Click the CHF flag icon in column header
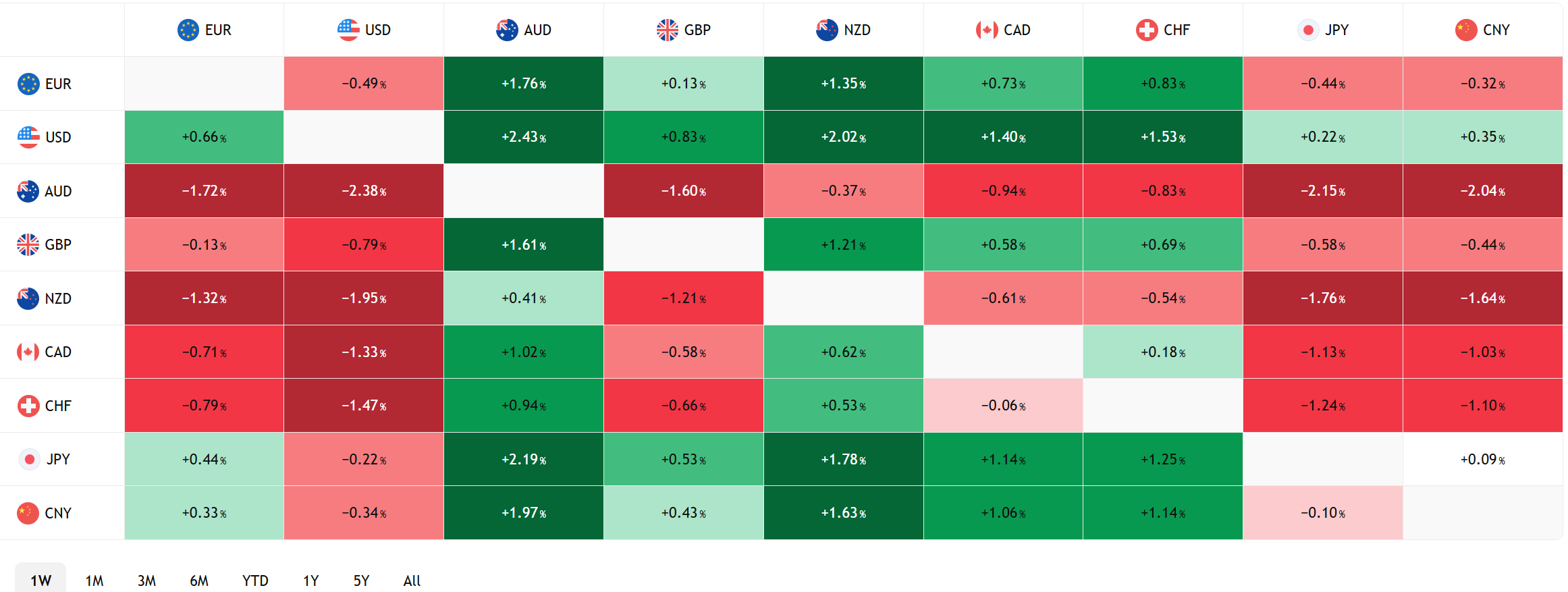1568x592 pixels. point(1147,30)
